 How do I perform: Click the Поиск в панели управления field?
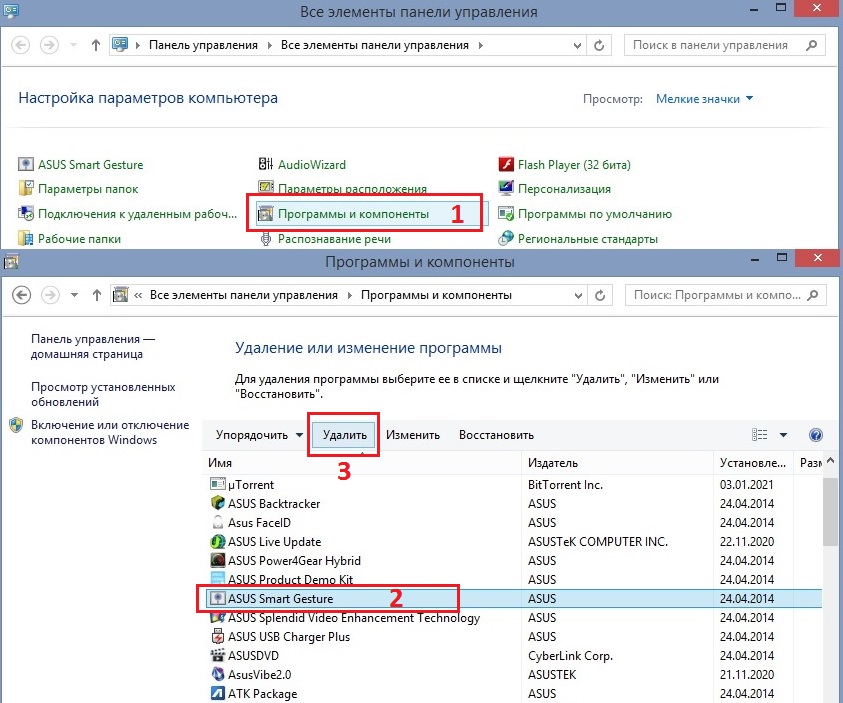[x=724, y=45]
